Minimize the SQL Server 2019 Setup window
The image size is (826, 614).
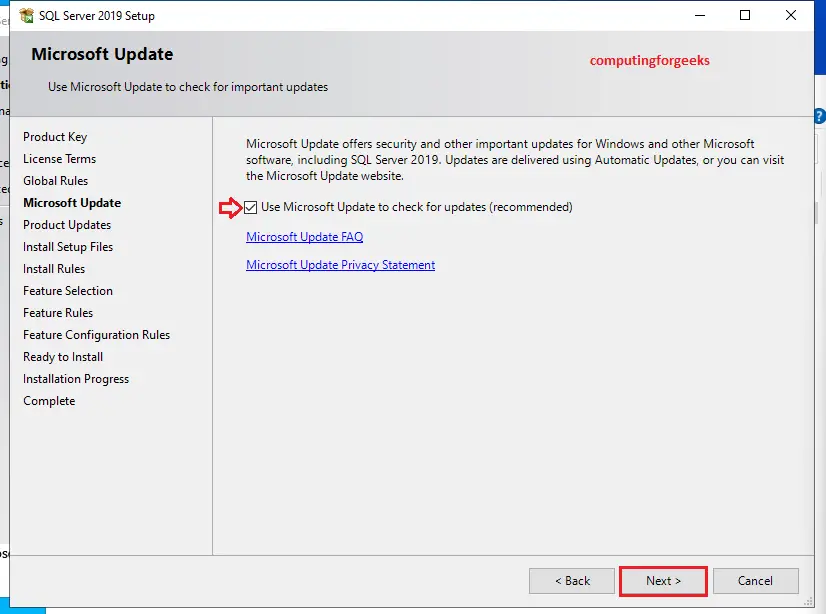coord(700,15)
